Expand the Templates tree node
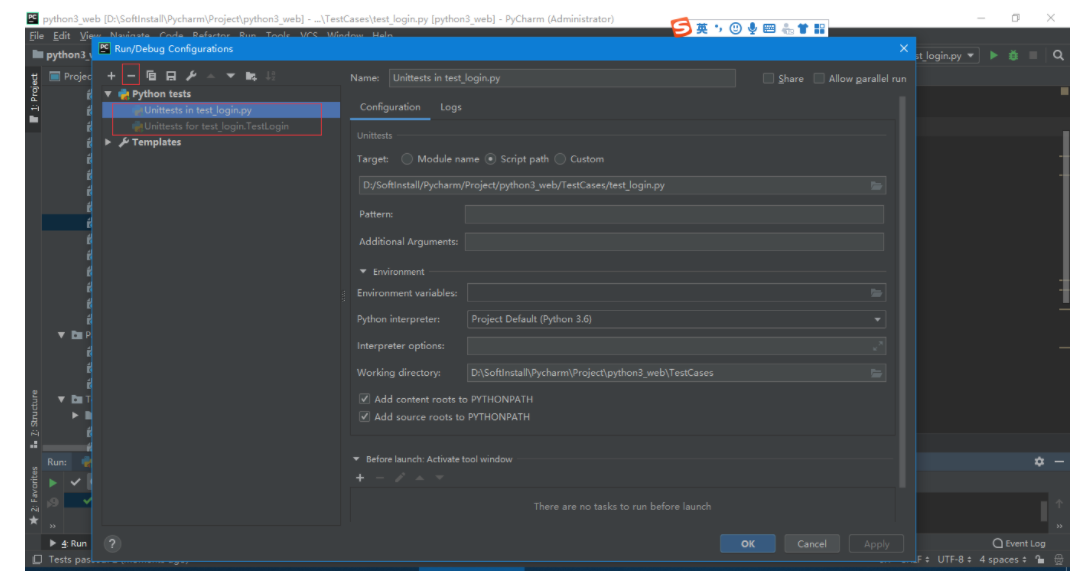Viewport: 1072px width, 586px height. [108, 142]
